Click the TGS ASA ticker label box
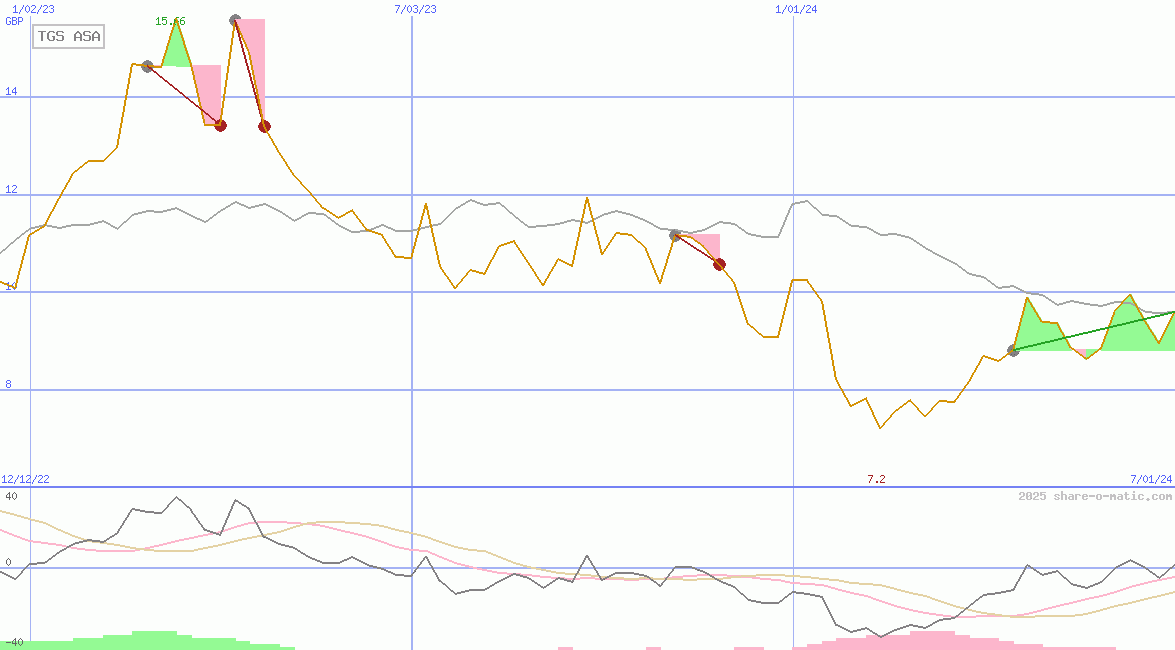1175x650 pixels. coord(68,37)
